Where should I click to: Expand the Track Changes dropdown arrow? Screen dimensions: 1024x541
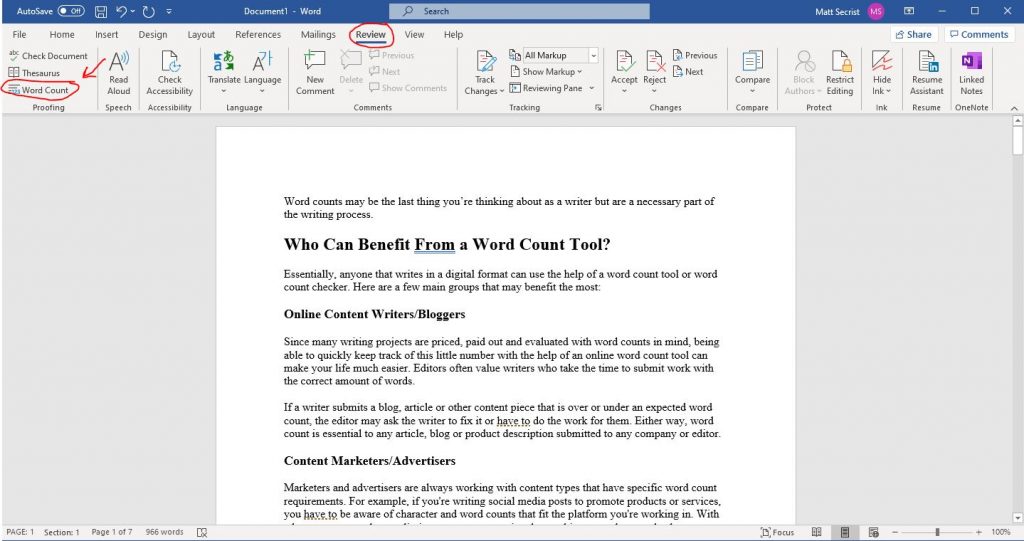click(502, 91)
